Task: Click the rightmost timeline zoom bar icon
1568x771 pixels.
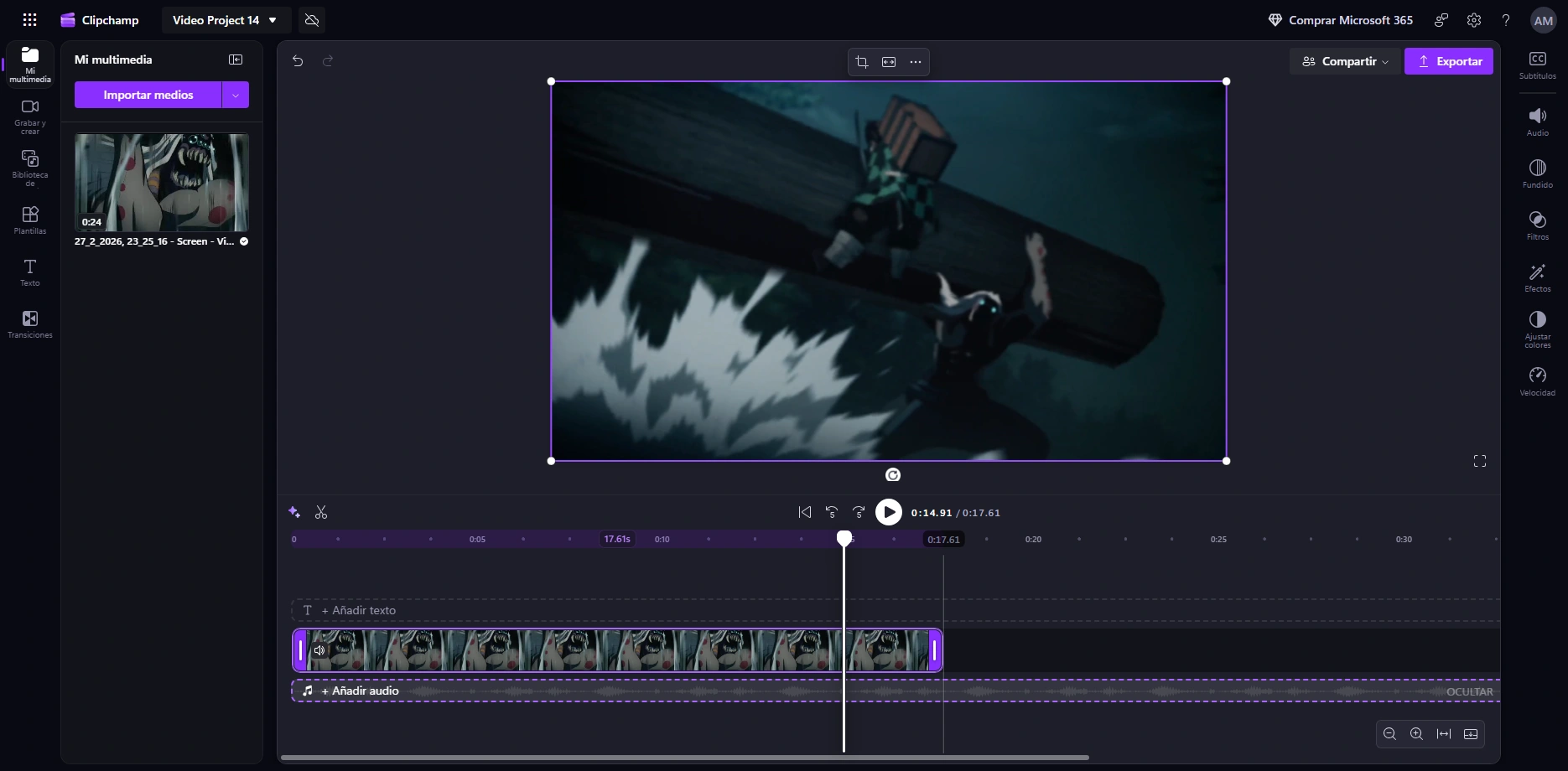Action: point(1471,734)
